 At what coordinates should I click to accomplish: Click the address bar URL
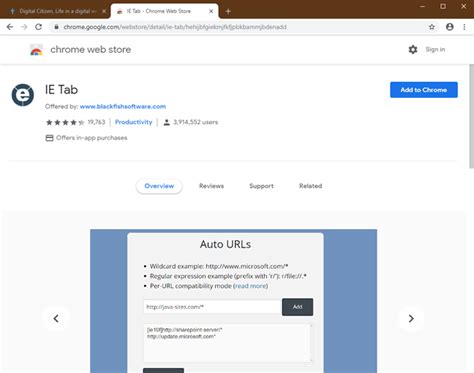175,27
